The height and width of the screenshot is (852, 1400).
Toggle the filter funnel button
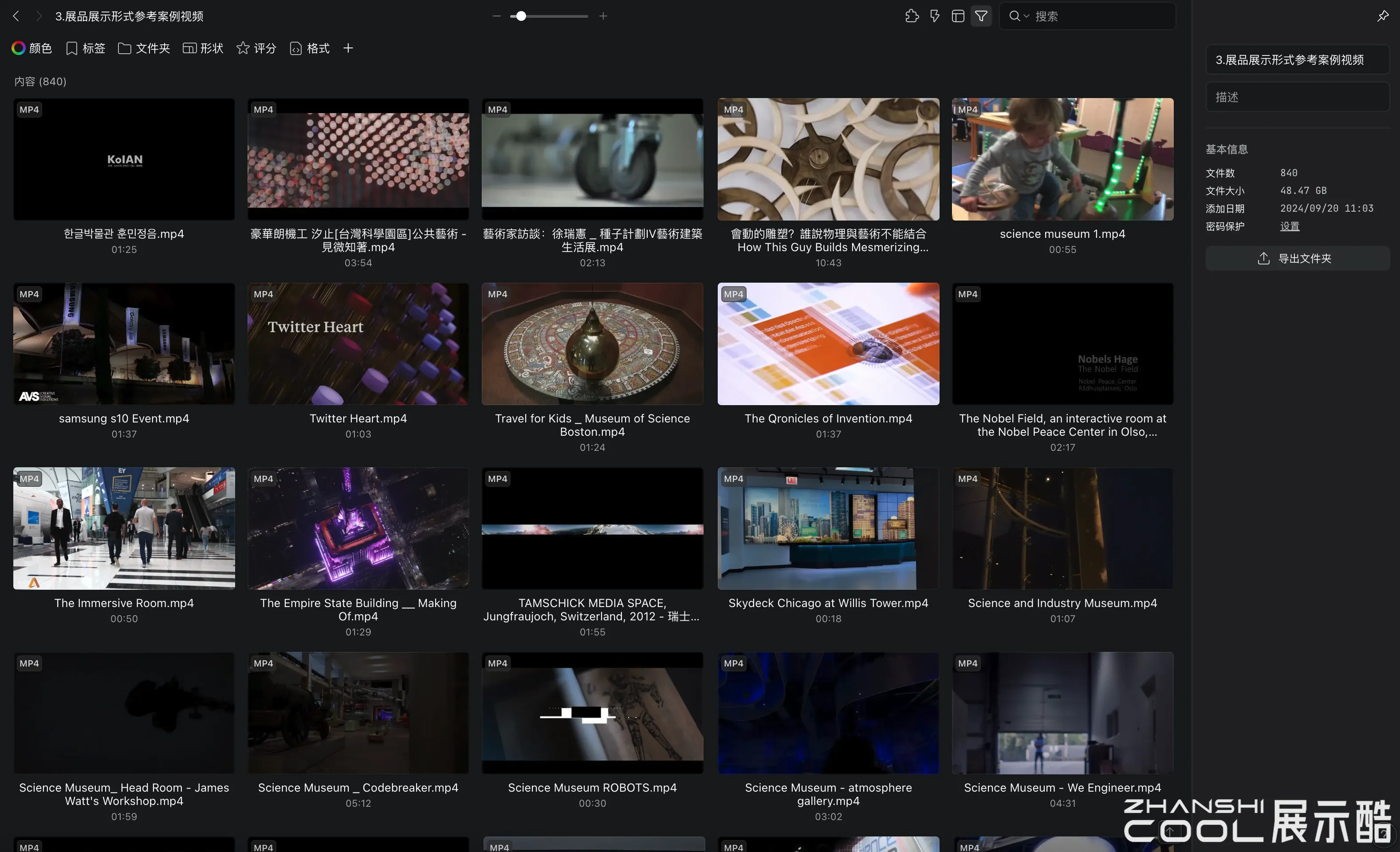click(981, 16)
